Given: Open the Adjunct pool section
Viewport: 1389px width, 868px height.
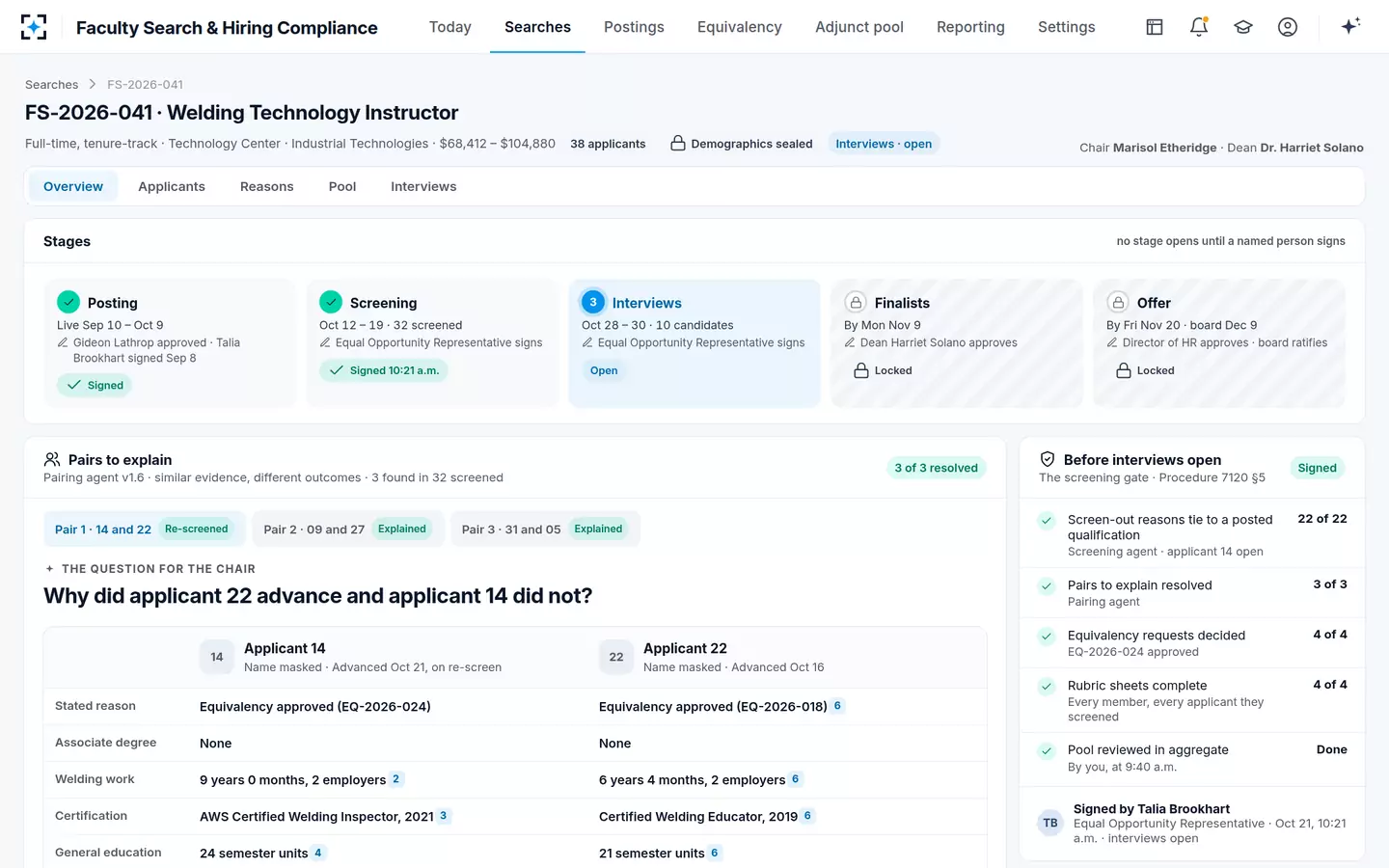Looking at the screenshot, I should click(859, 27).
